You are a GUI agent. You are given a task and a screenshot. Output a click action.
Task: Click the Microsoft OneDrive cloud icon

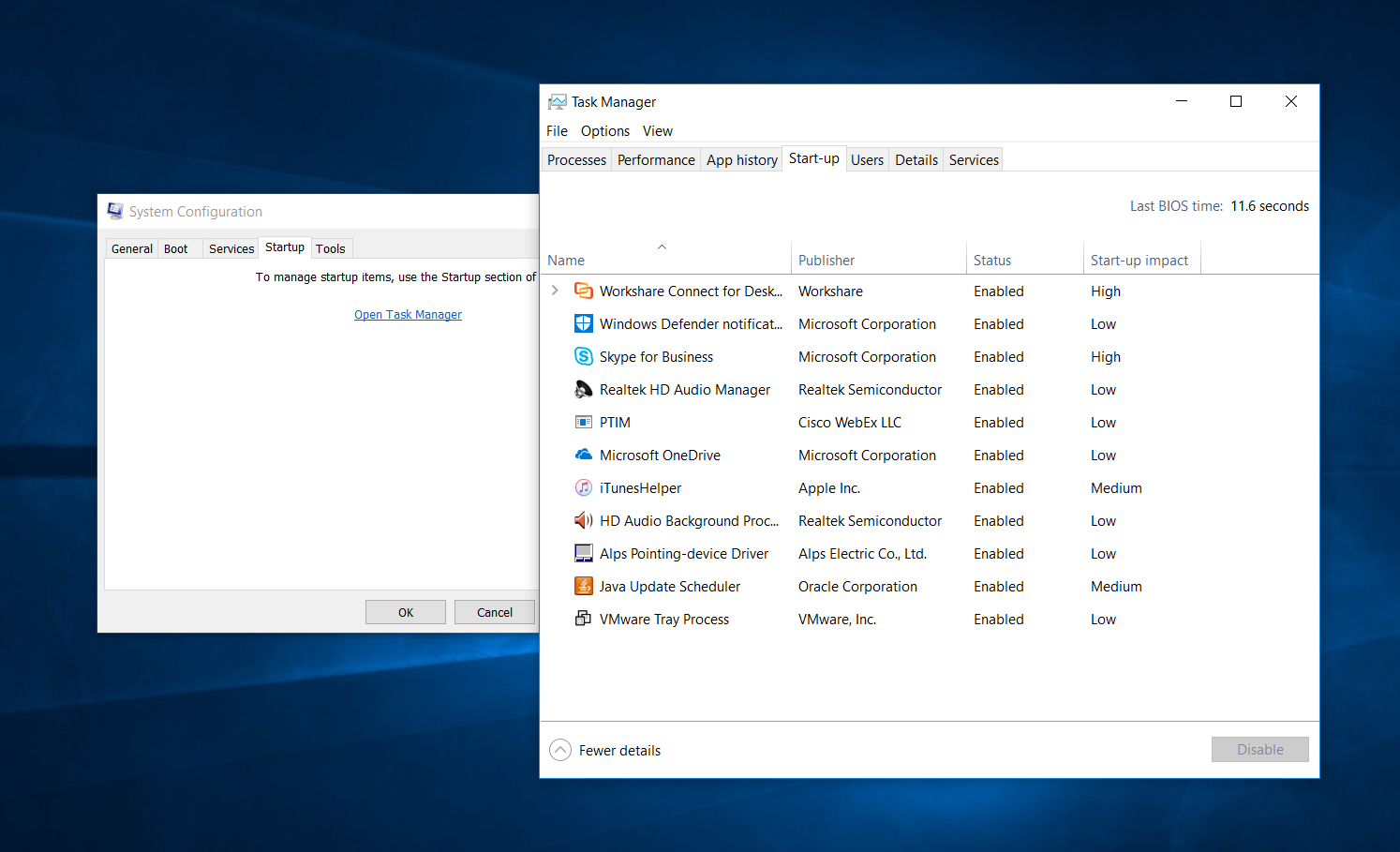(x=583, y=455)
